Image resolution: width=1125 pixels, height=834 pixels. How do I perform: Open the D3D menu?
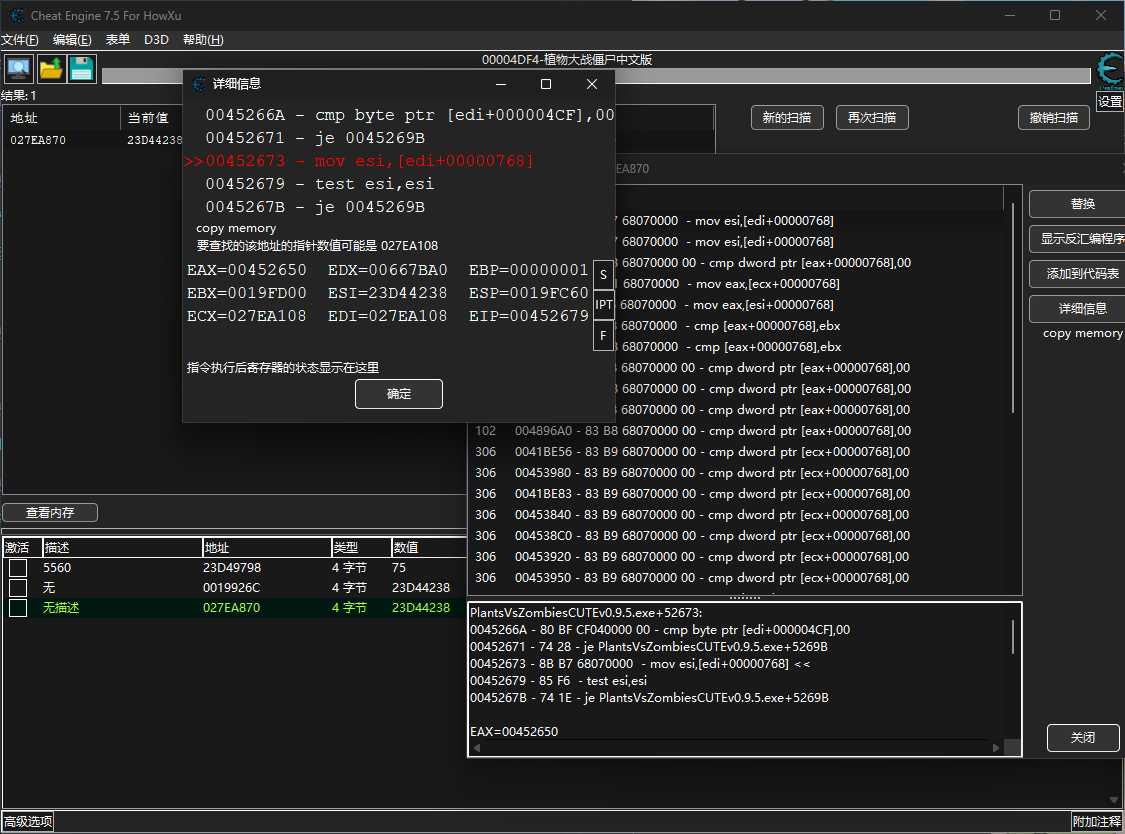click(156, 40)
